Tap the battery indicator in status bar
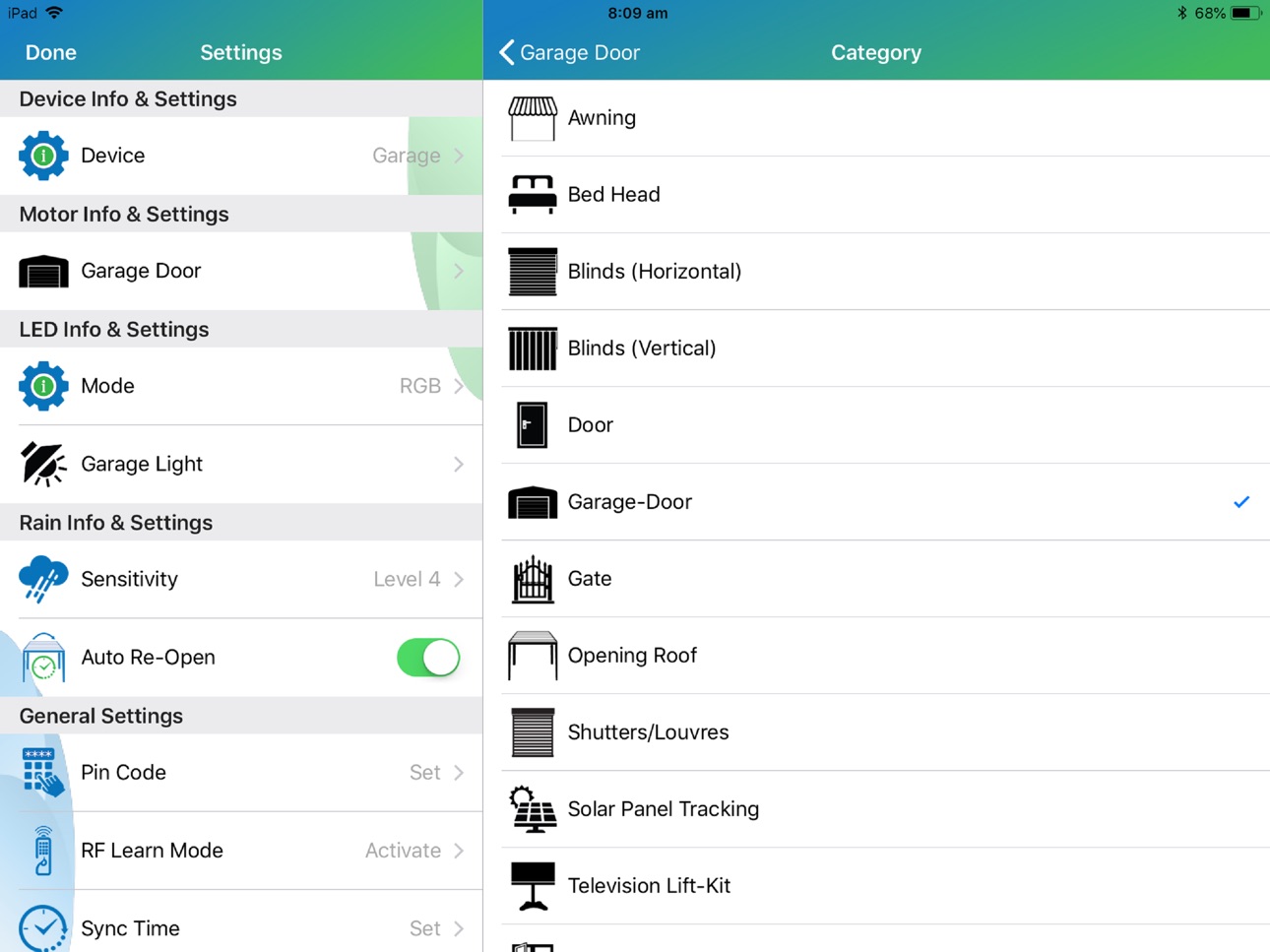This screenshot has height=952, width=1270. (x=1246, y=13)
